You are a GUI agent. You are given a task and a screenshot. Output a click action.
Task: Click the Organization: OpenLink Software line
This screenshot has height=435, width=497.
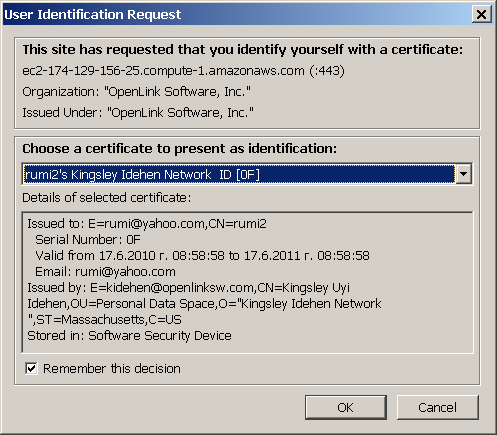click(136, 92)
